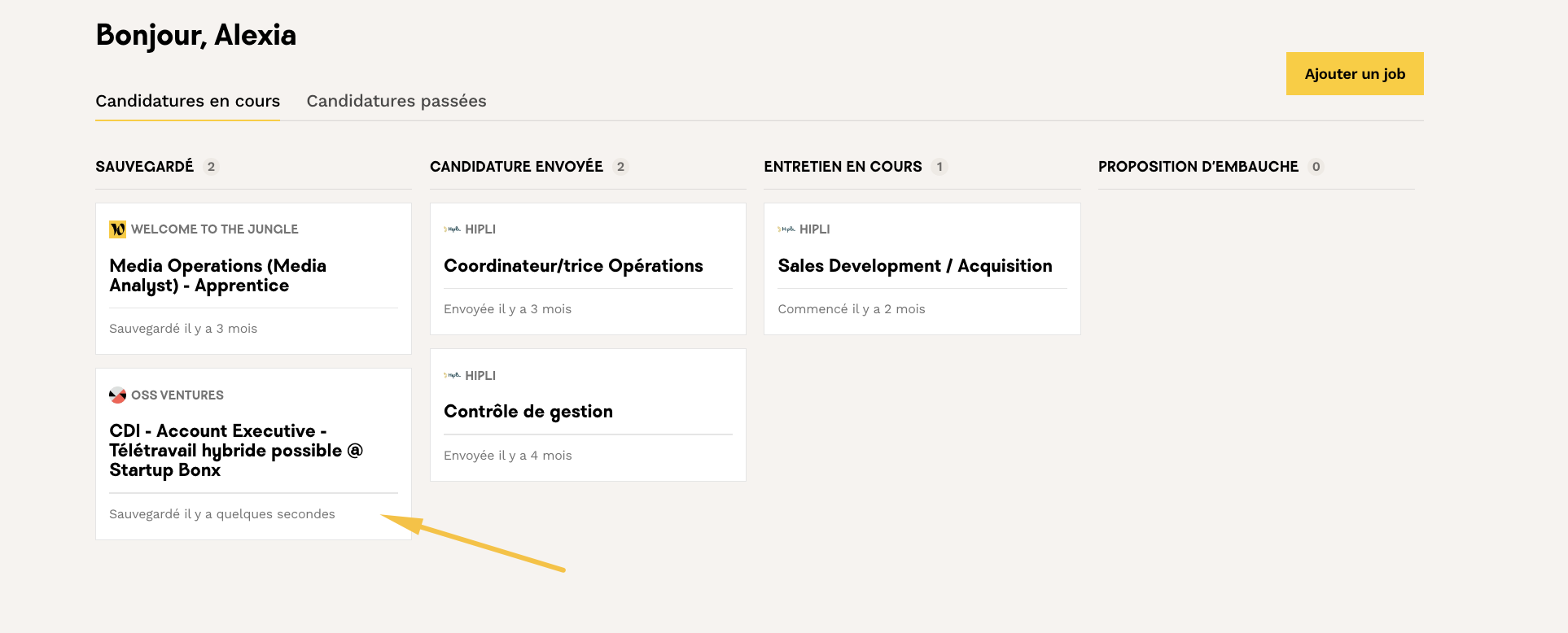Open the Coordinateur/trice Opérations job title
1568x633 pixels.
pos(573,266)
